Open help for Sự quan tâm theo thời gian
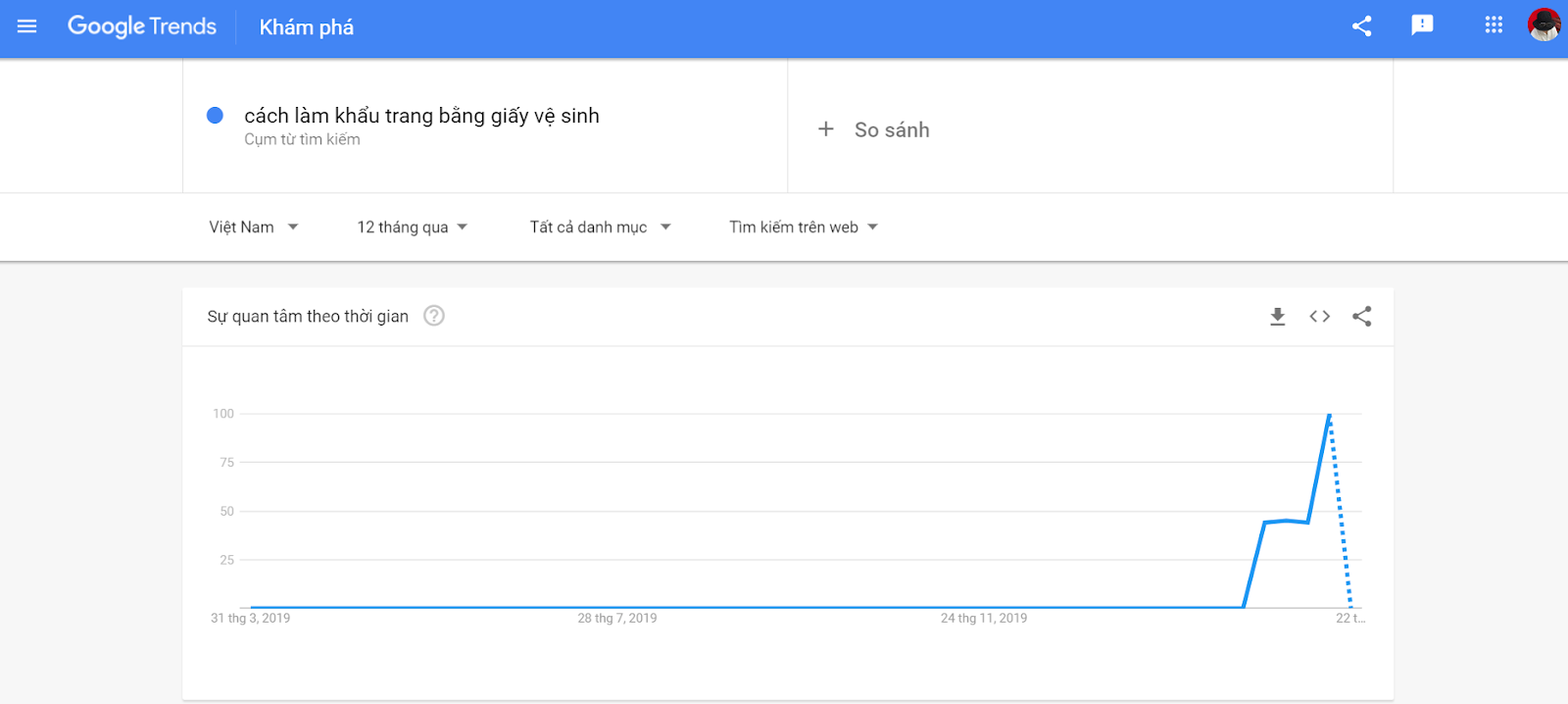This screenshot has width=1568, height=704. pos(434,316)
